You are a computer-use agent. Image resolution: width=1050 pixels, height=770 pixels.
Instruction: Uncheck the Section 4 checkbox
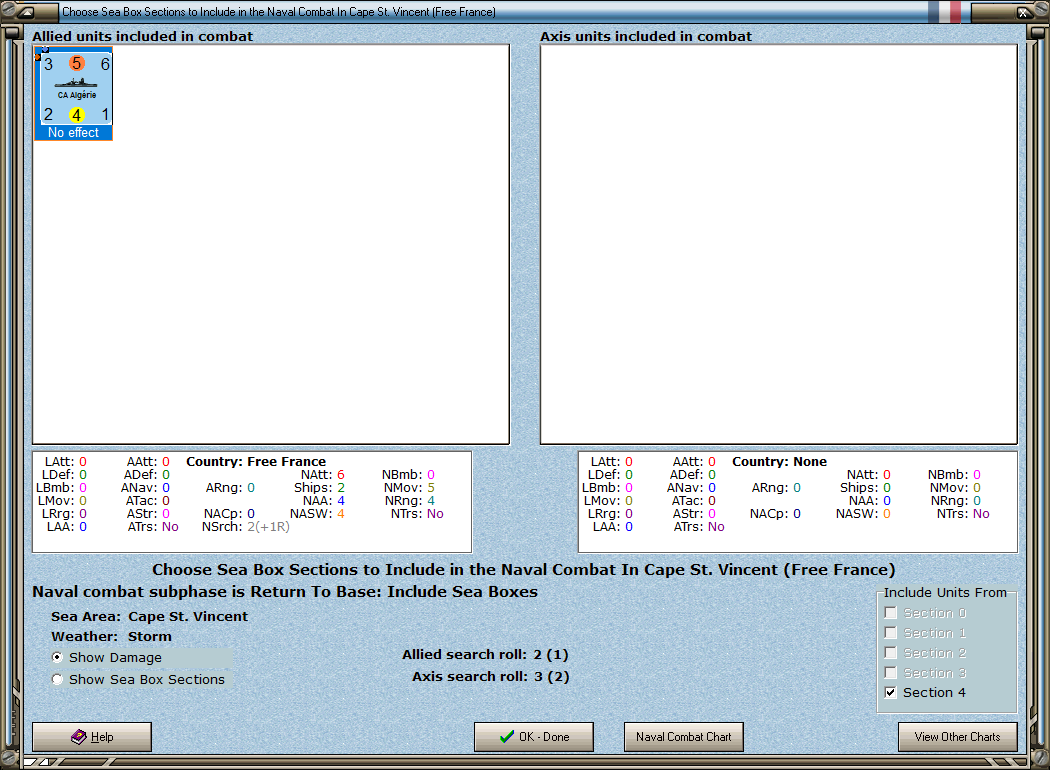click(x=891, y=692)
